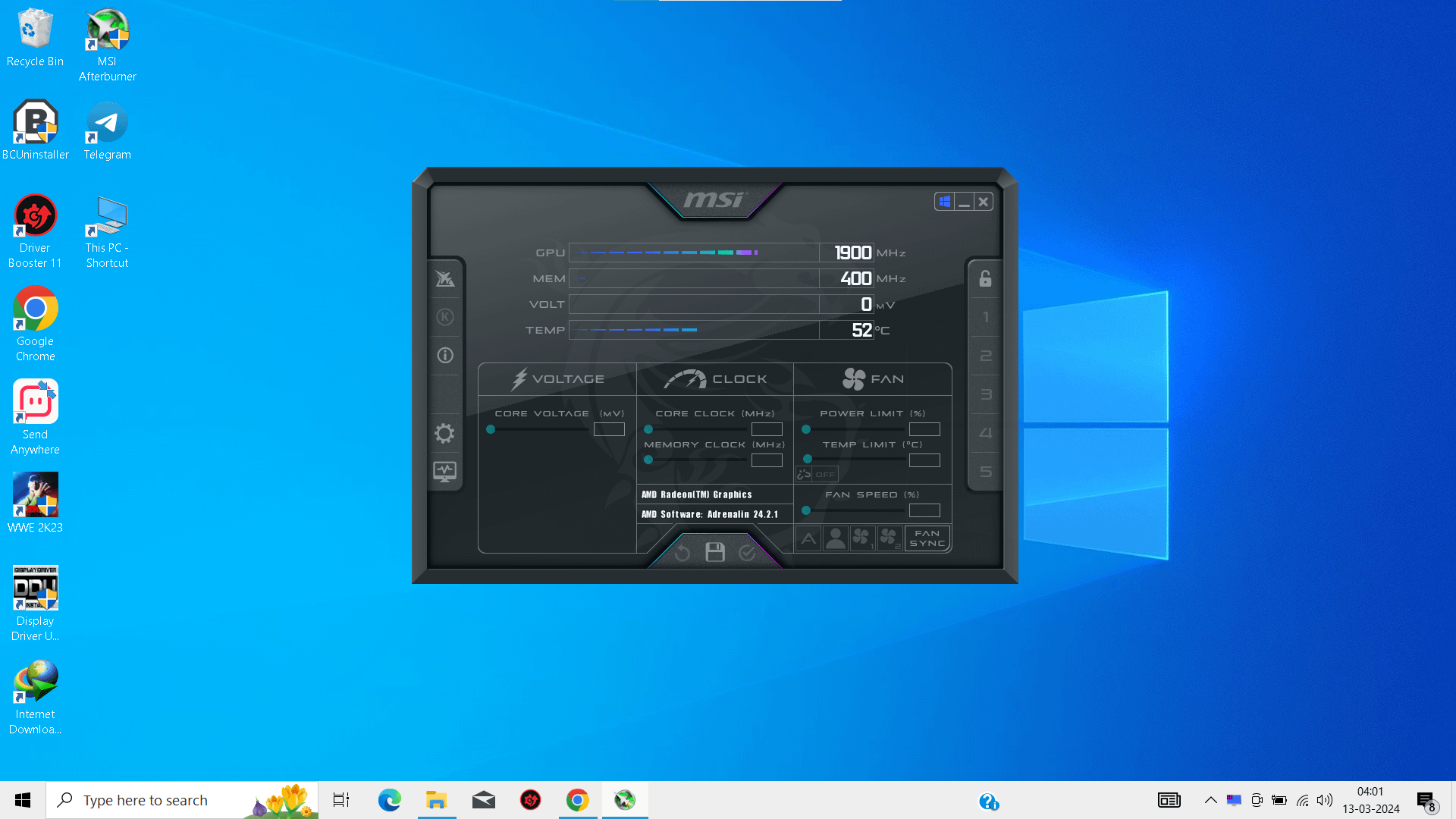Screen dimensions: 1456x819
Task: Click the Voltage section header
Action: [x=557, y=379]
